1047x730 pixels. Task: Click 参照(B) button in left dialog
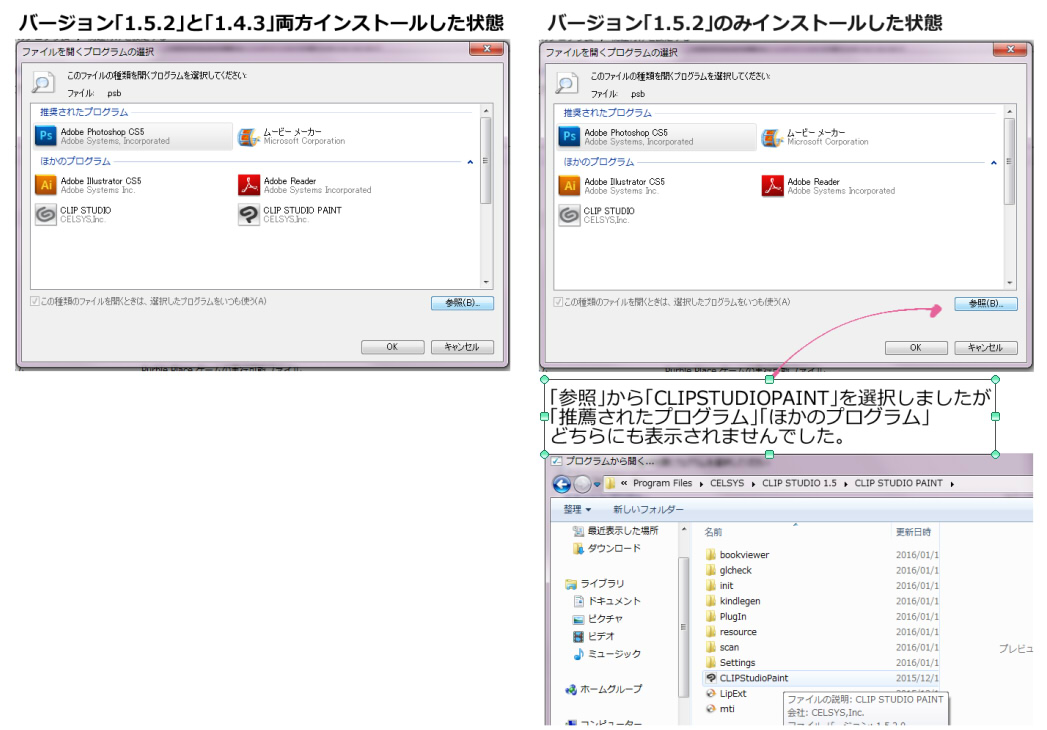click(x=462, y=303)
